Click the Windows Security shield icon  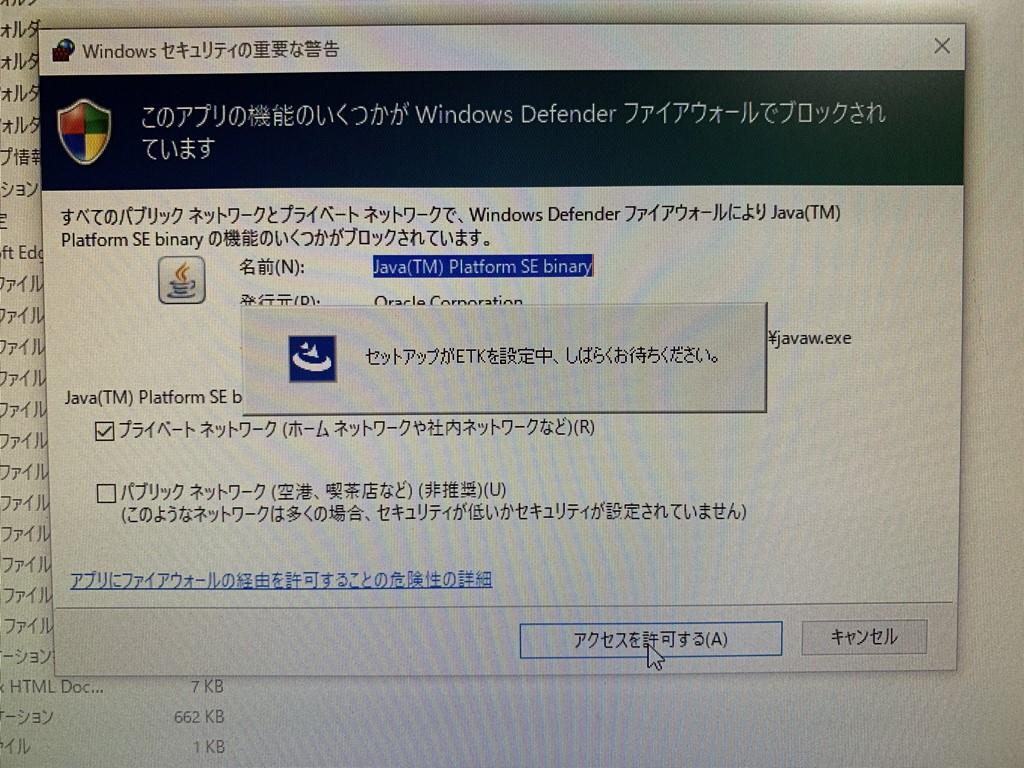click(x=84, y=132)
